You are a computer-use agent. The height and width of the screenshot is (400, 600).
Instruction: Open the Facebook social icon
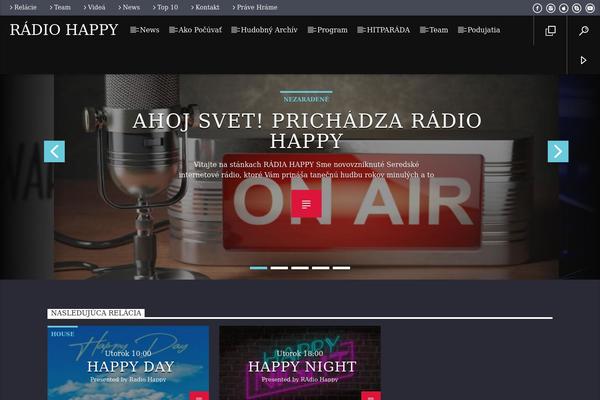coord(537,8)
